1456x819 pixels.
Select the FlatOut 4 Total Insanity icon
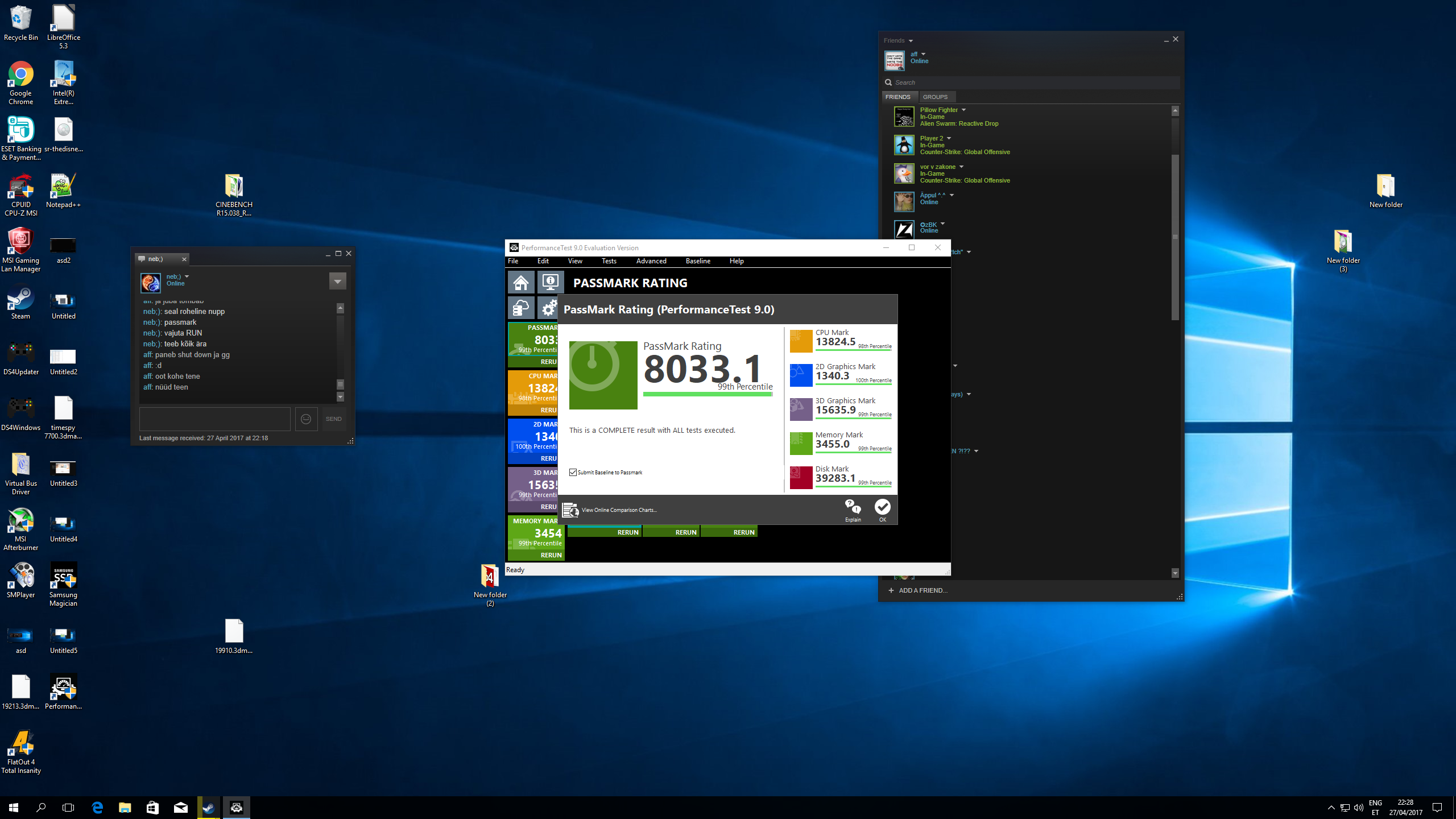click(21, 752)
